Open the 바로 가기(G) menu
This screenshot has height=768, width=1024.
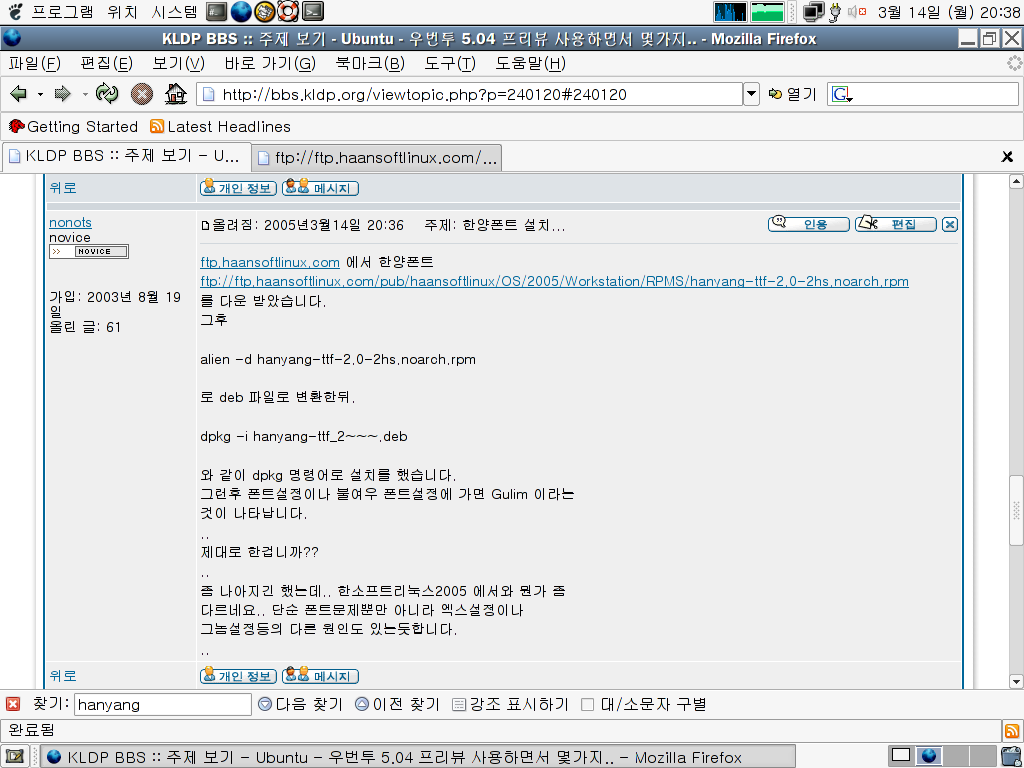[x=270, y=63]
